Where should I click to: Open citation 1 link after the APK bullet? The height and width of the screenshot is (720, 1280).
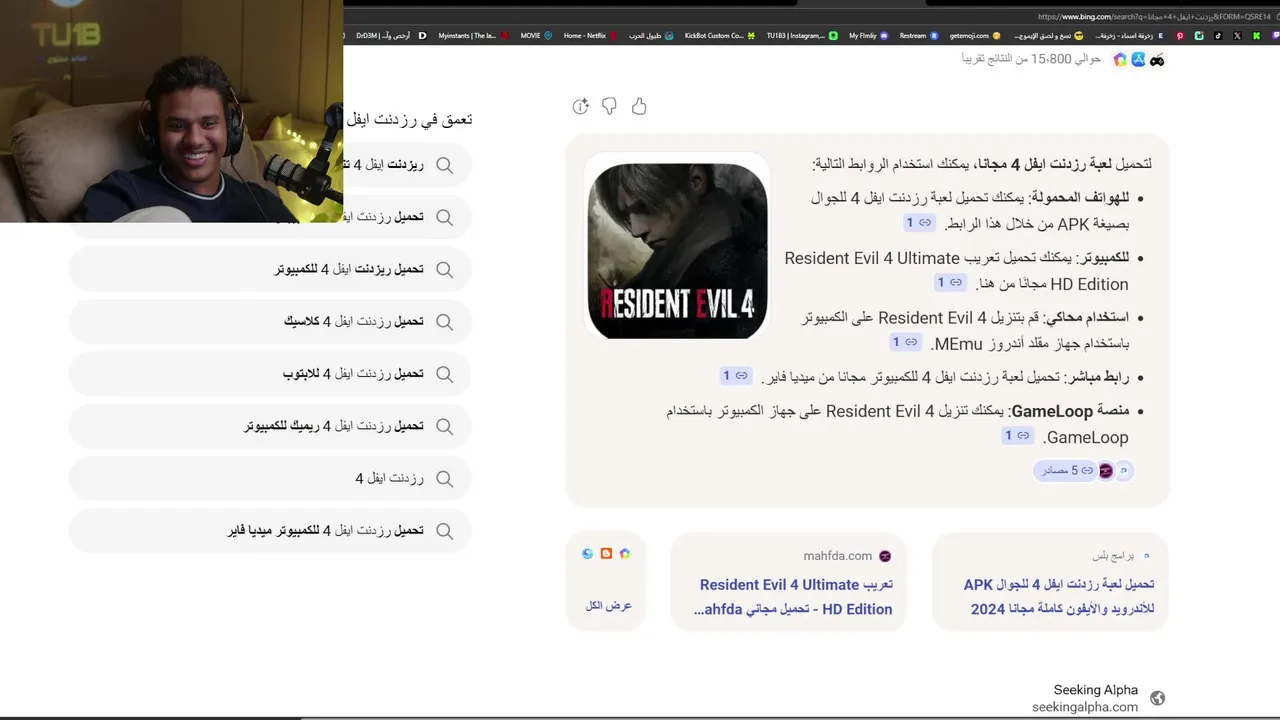919,223
